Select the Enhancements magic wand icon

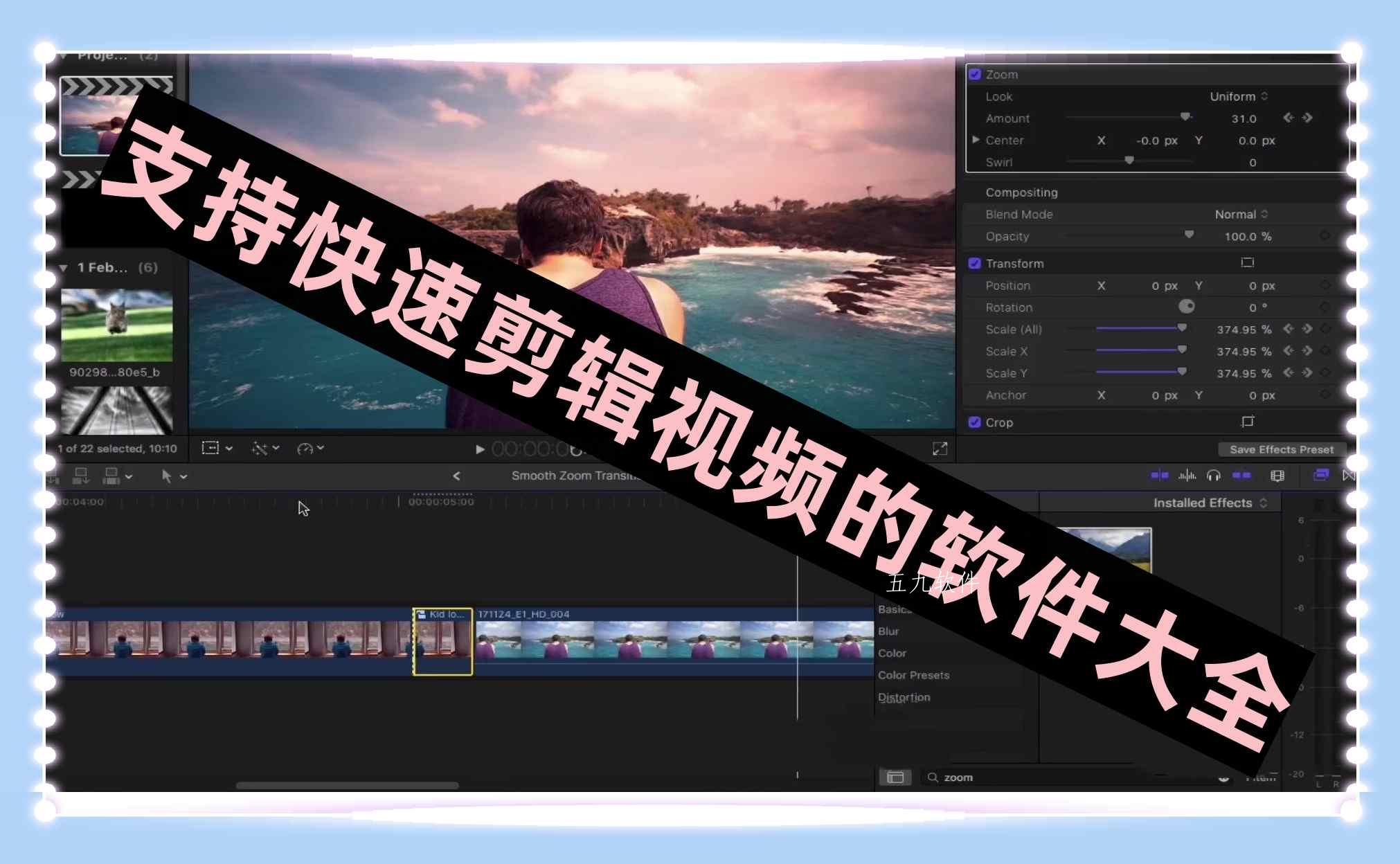(x=260, y=448)
